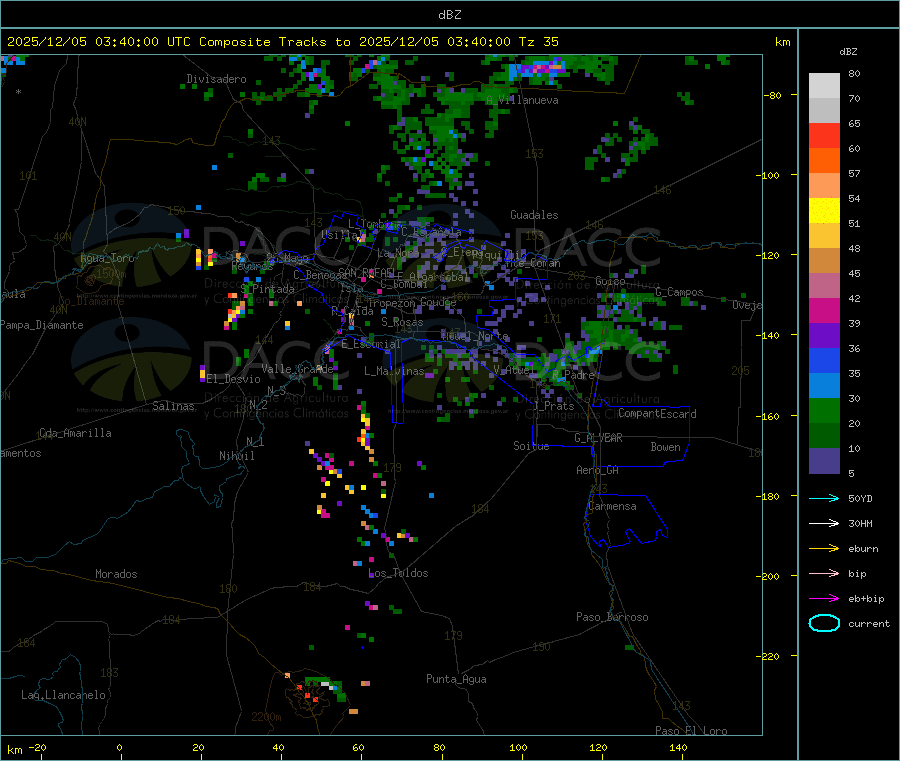Click legend value 57 beside the color scale
900x761 pixels.
pos(854,173)
